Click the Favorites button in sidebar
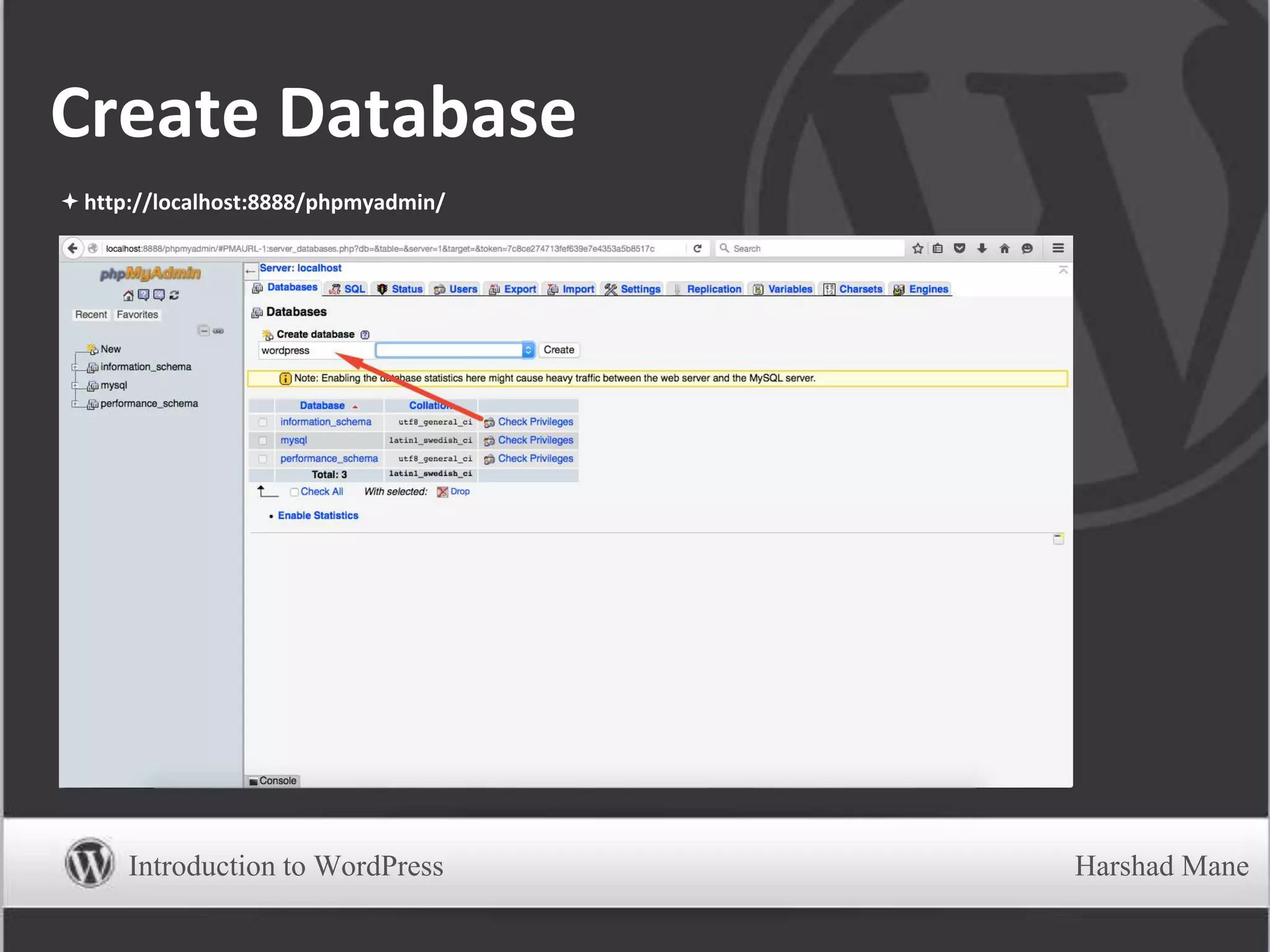 (138, 315)
